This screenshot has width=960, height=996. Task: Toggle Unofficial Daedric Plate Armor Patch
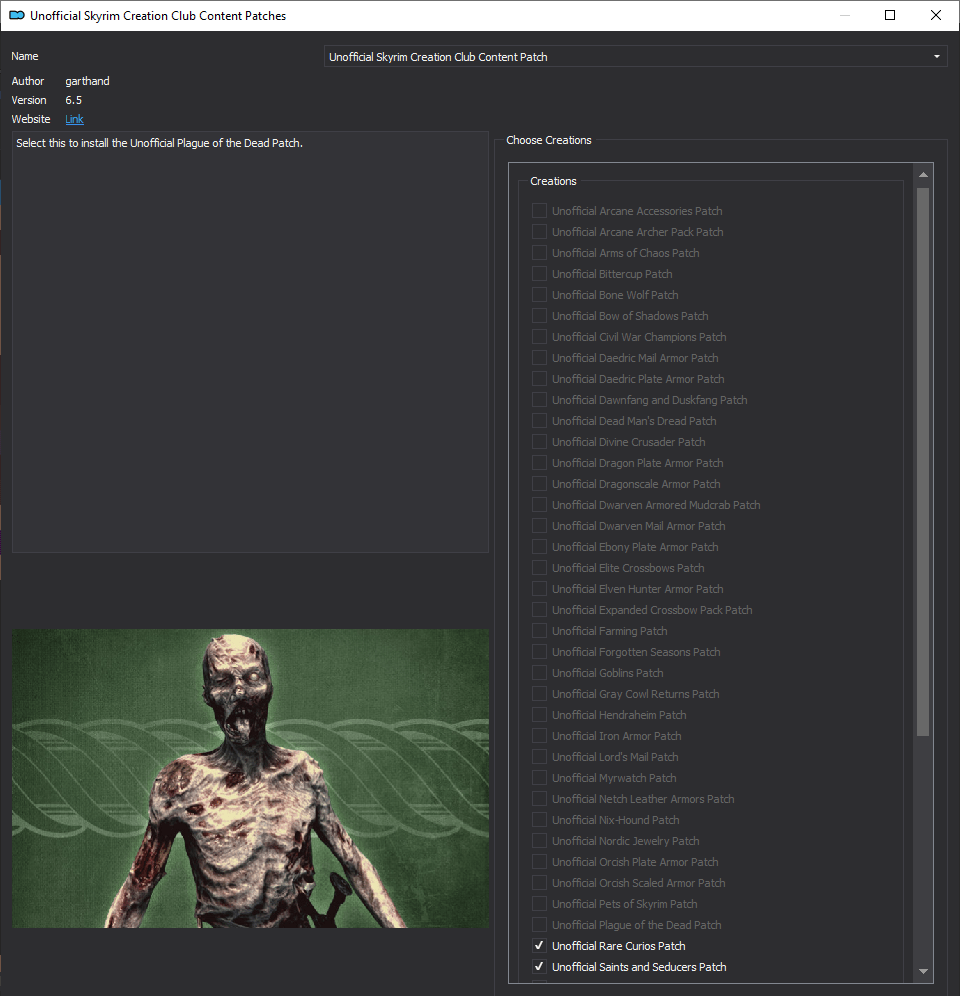click(x=539, y=378)
